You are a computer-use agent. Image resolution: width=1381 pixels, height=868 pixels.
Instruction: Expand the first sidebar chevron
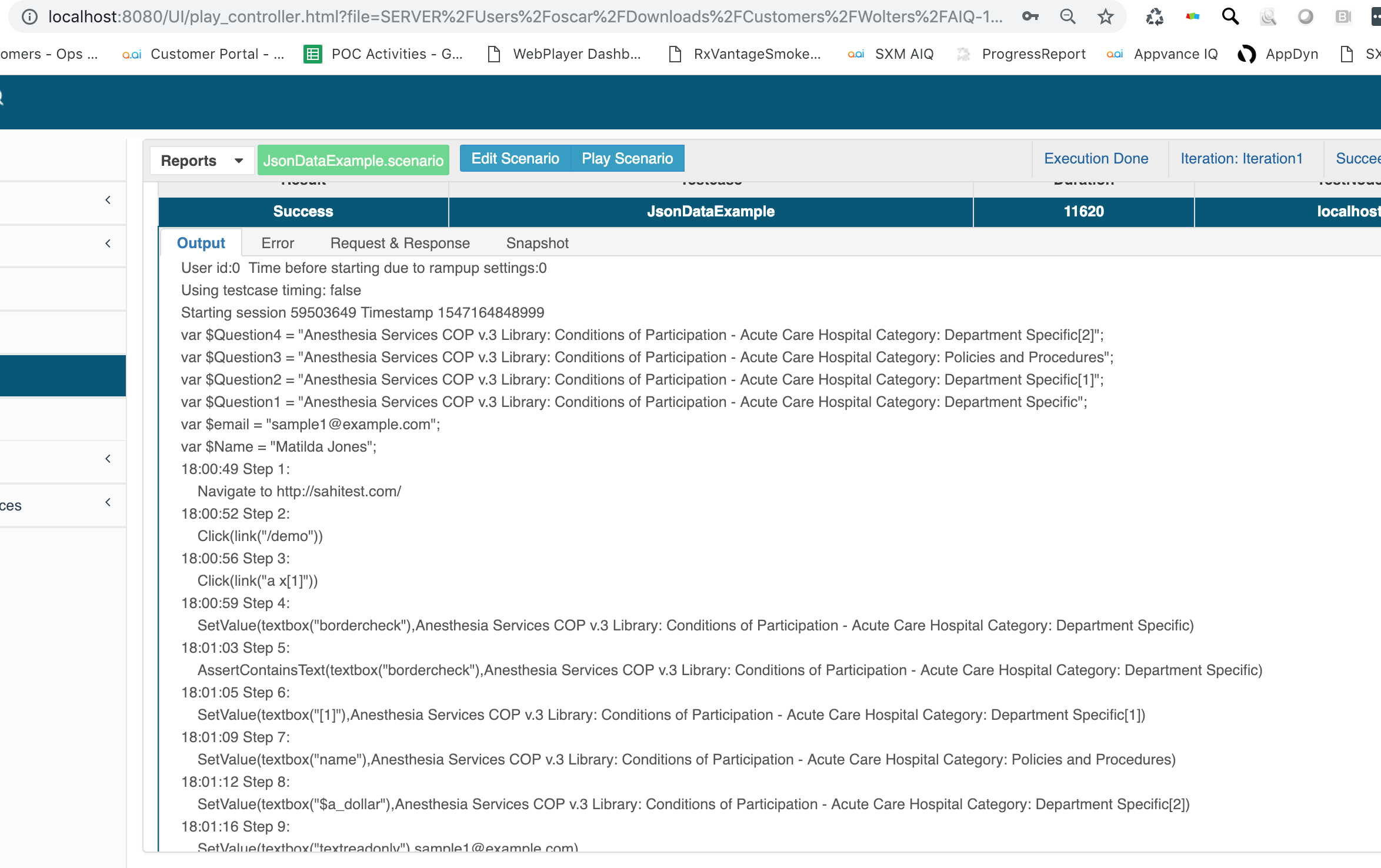click(x=108, y=200)
